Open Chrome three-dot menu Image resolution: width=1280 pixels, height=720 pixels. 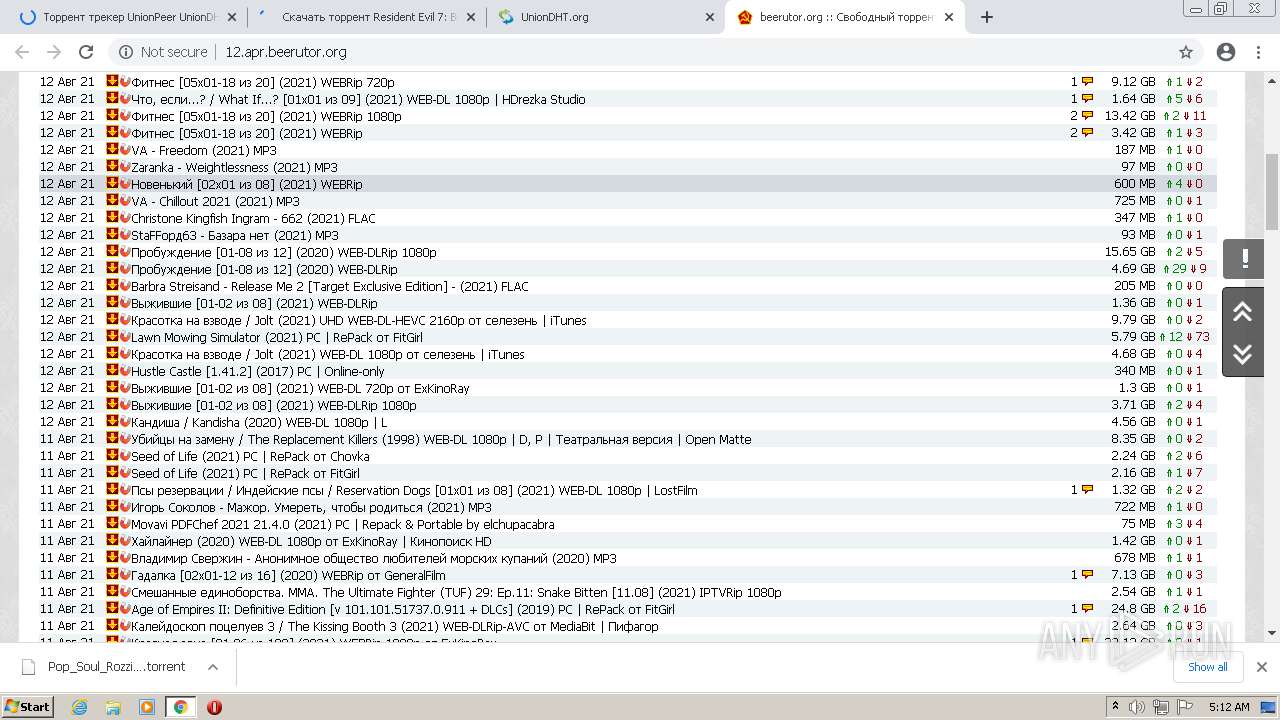pos(1258,52)
